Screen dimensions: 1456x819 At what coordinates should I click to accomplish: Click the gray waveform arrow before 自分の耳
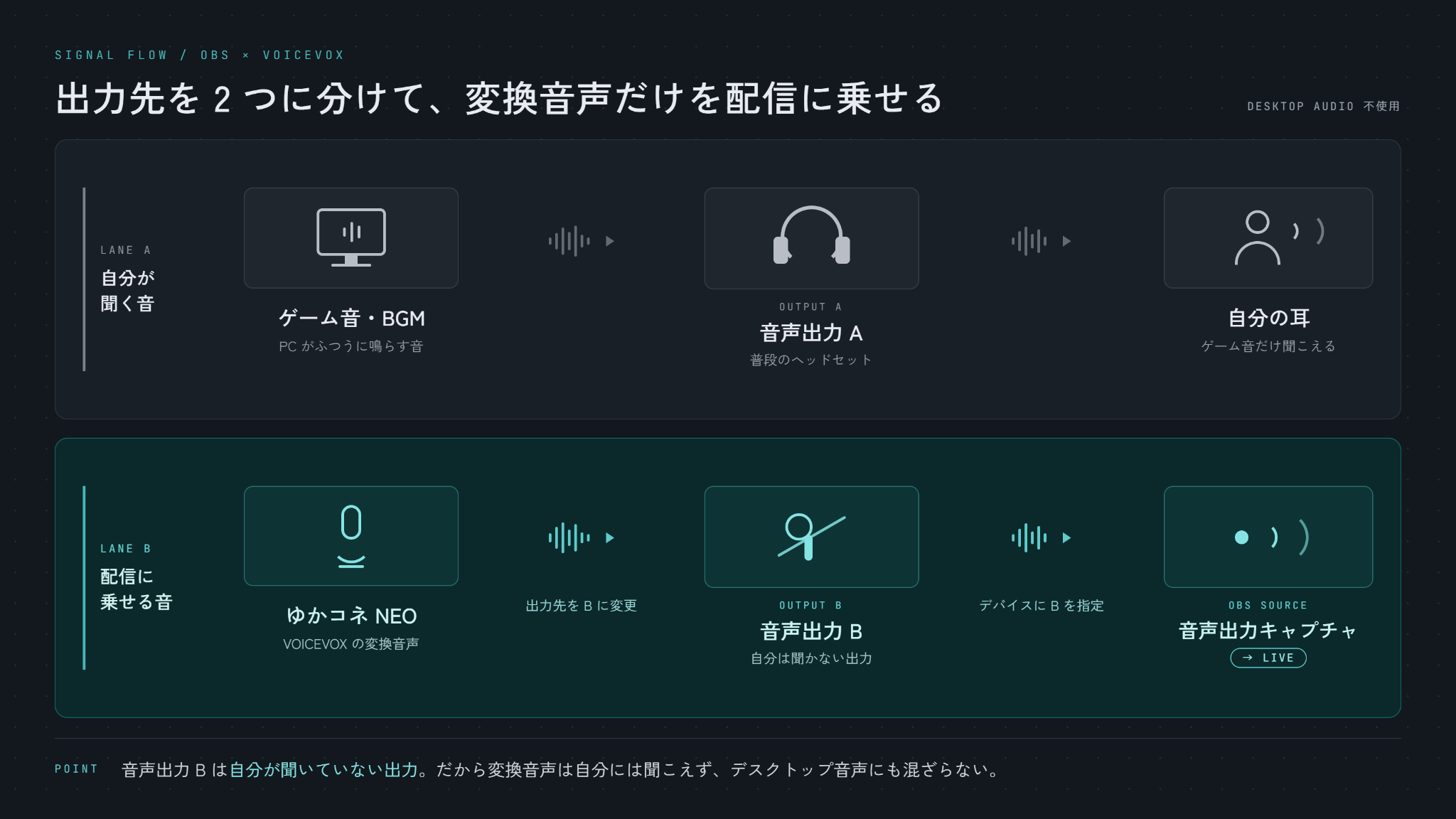(1041, 241)
